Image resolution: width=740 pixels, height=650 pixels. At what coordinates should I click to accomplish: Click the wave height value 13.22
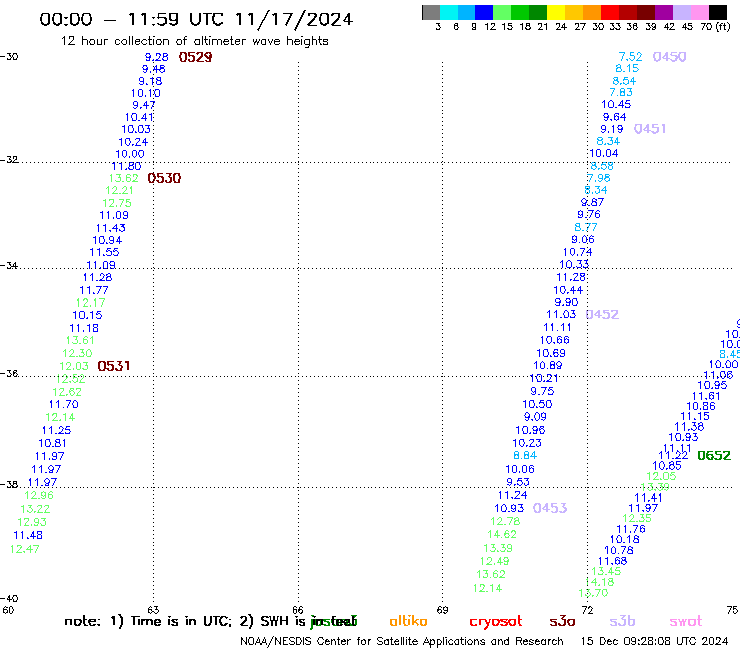(35, 509)
